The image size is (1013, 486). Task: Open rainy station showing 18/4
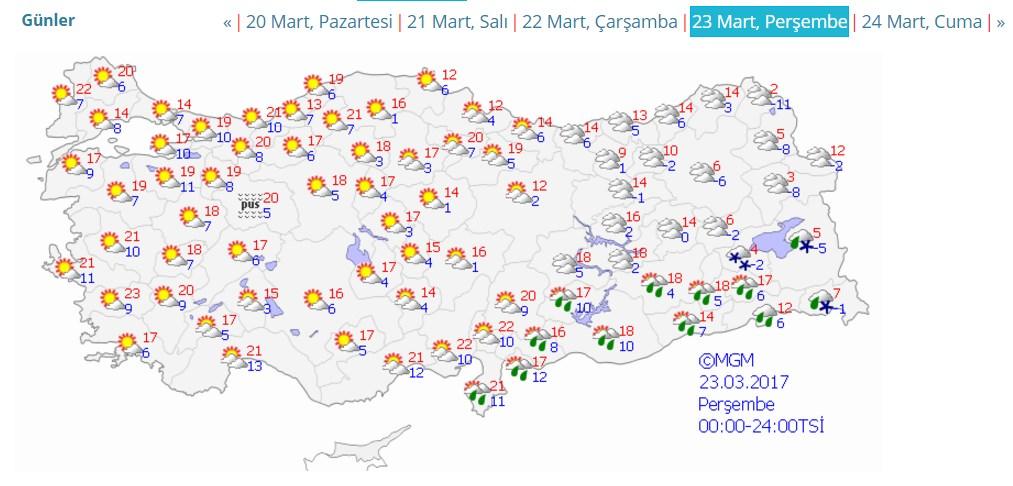coord(655,285)
